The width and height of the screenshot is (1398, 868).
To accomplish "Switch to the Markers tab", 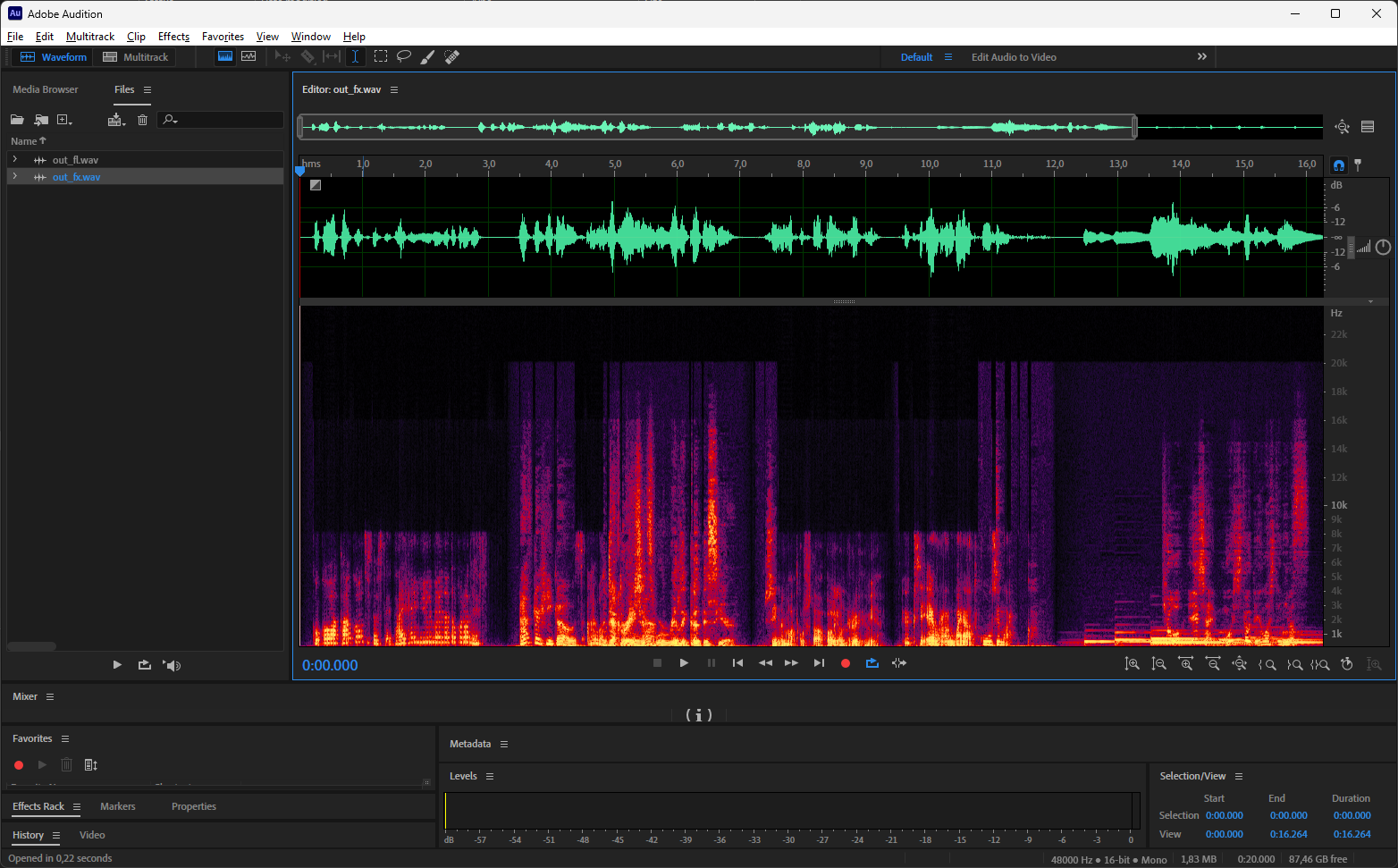I will tap(118, 806).
